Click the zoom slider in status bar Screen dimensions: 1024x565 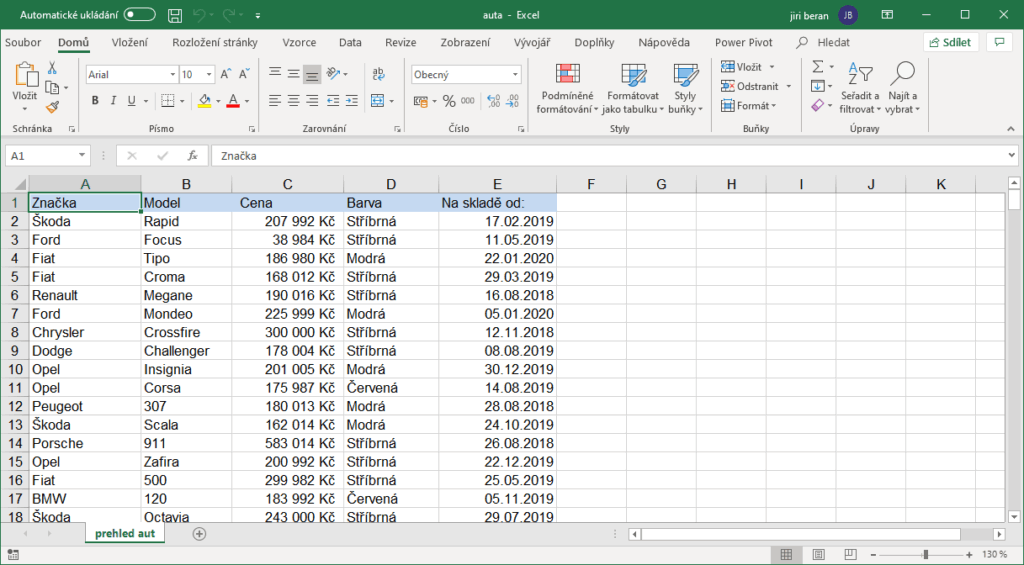(x=925, y=554)
